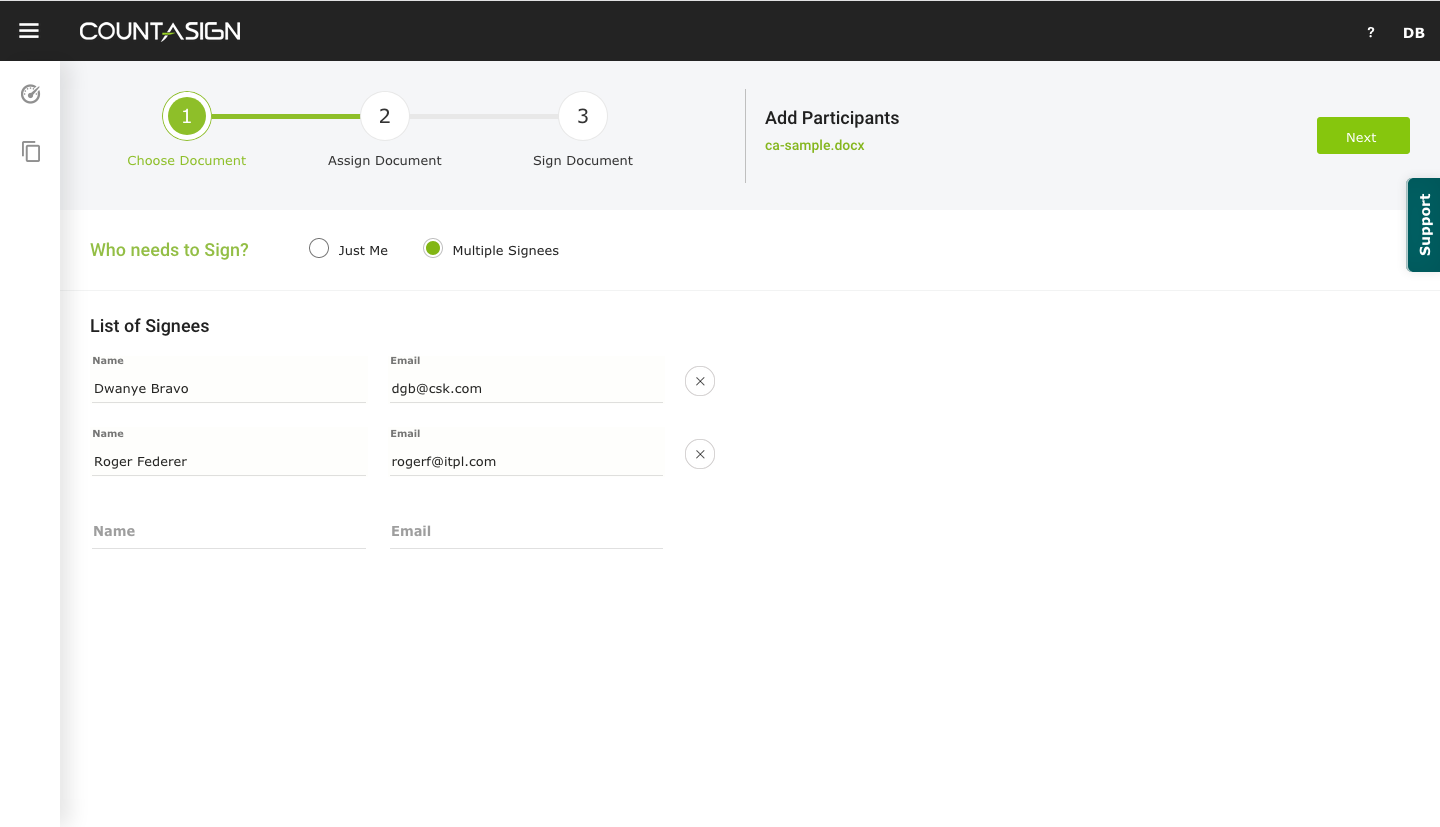Open the hamburger menu
This screenshot has height=827, width=1440.
point(29,31)
